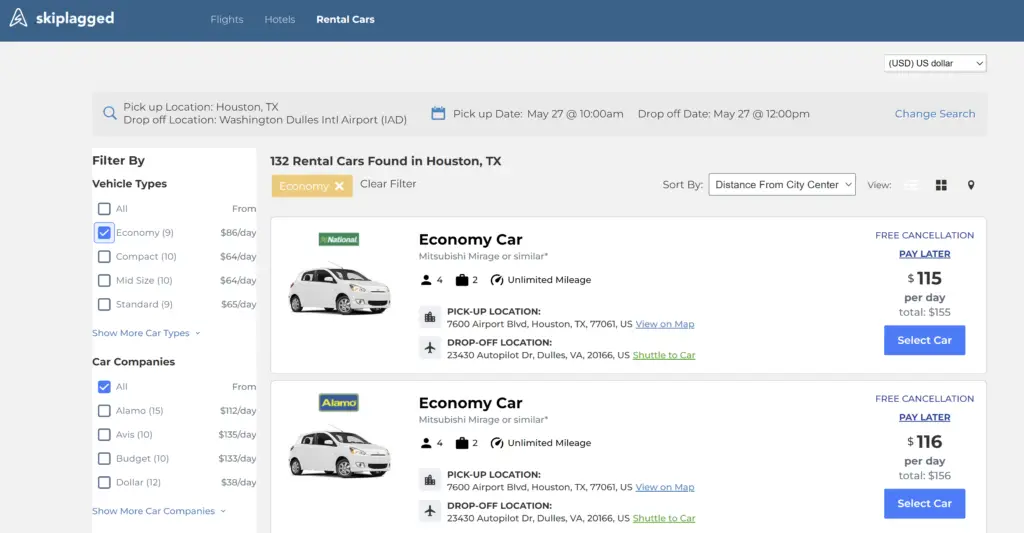Open the Hotels tab
This screenshot has height=533, width=1024.
[x=280, y=20]
